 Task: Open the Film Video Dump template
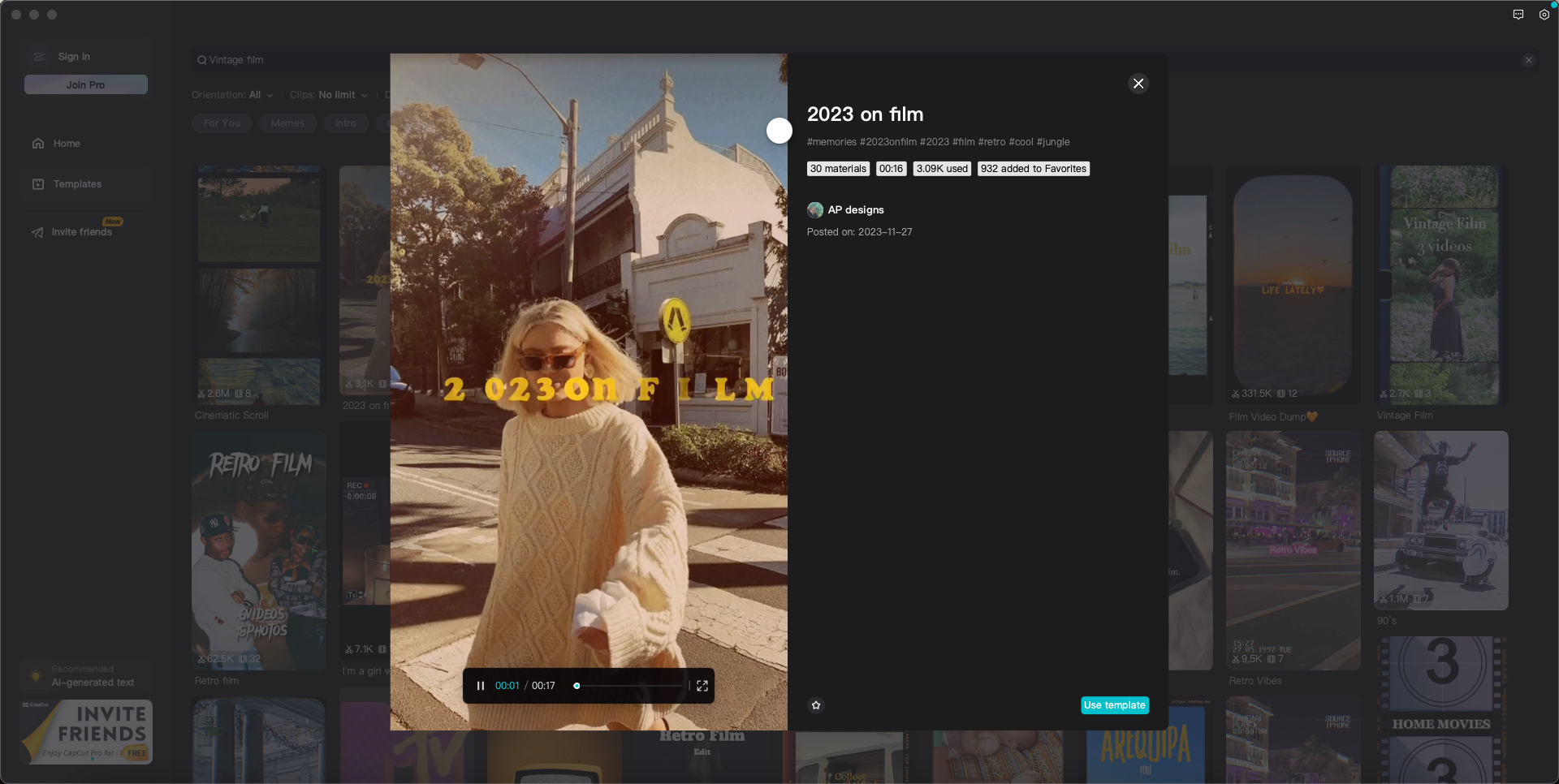[x=1293, y=286]
